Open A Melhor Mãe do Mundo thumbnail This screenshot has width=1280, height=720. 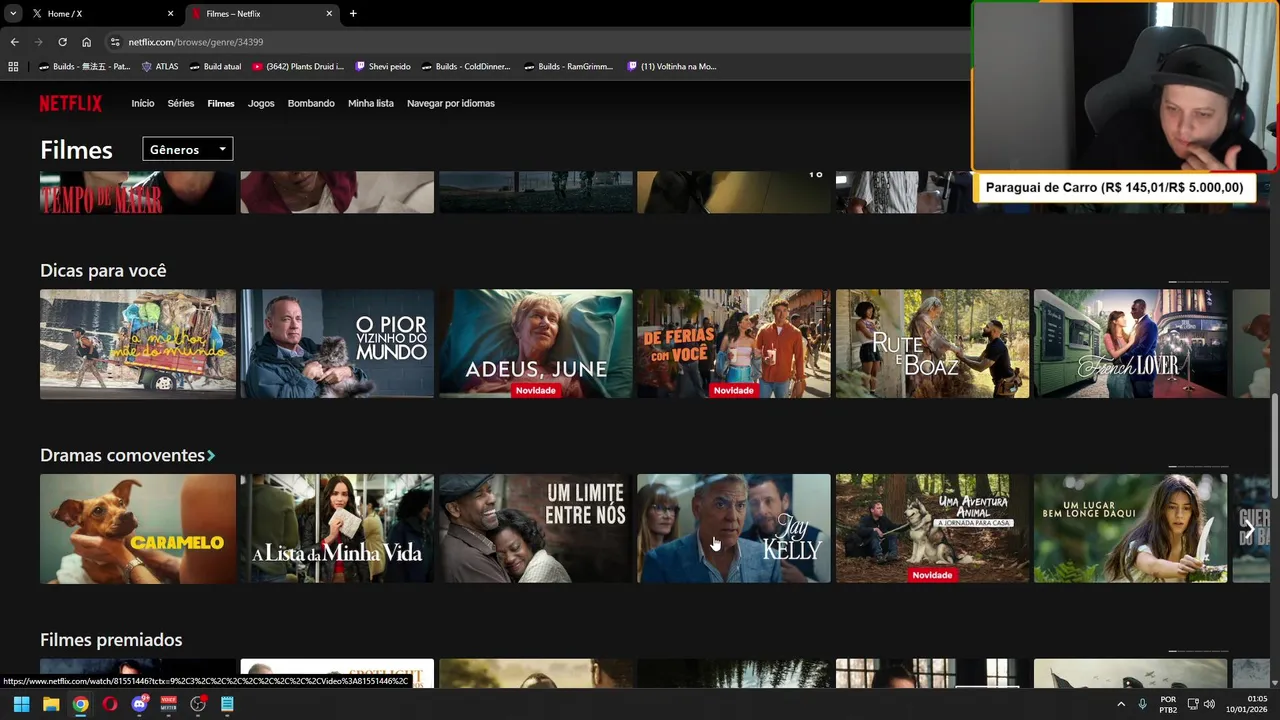tap(138, 344)
